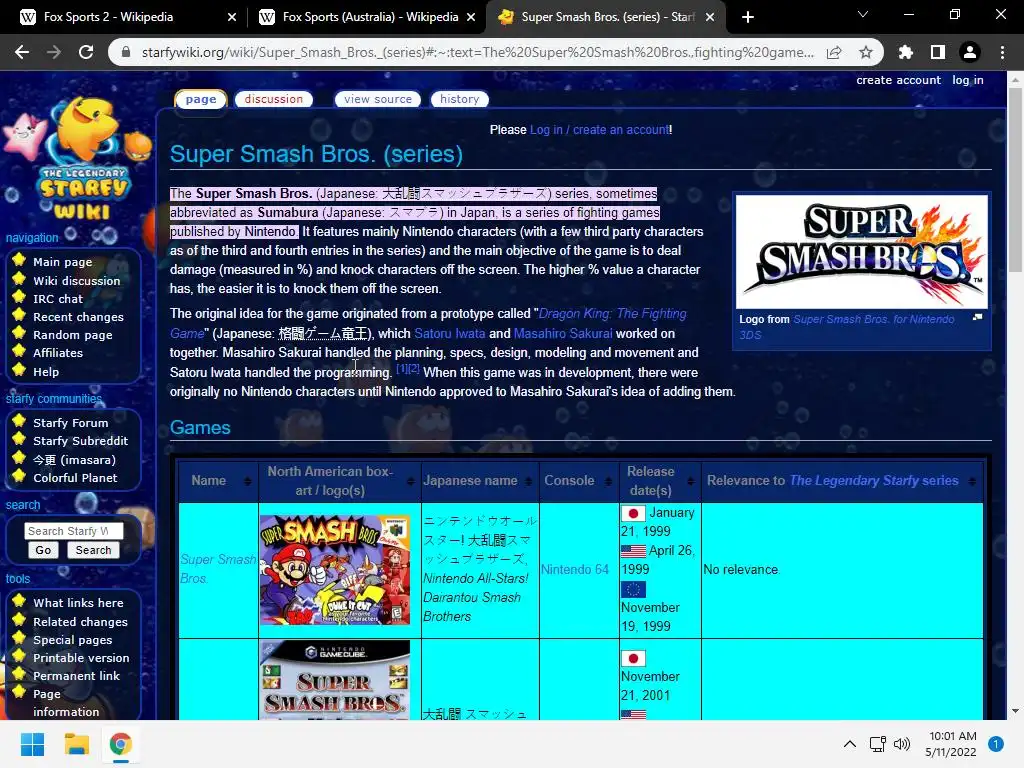Close the Super Smash Bros. (series) tab

[x=711, y=17]
